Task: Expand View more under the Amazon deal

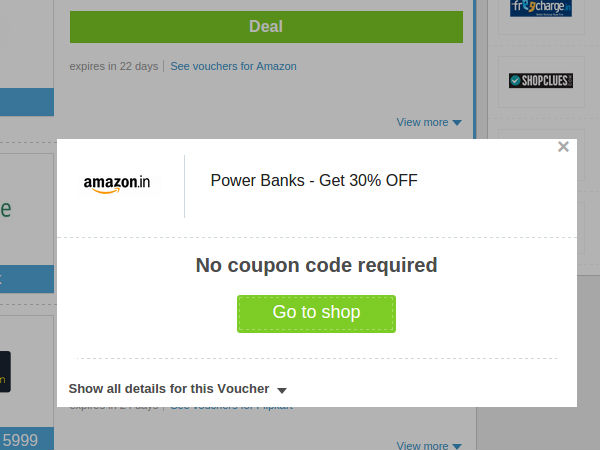Action: click(x=422, y=122)
